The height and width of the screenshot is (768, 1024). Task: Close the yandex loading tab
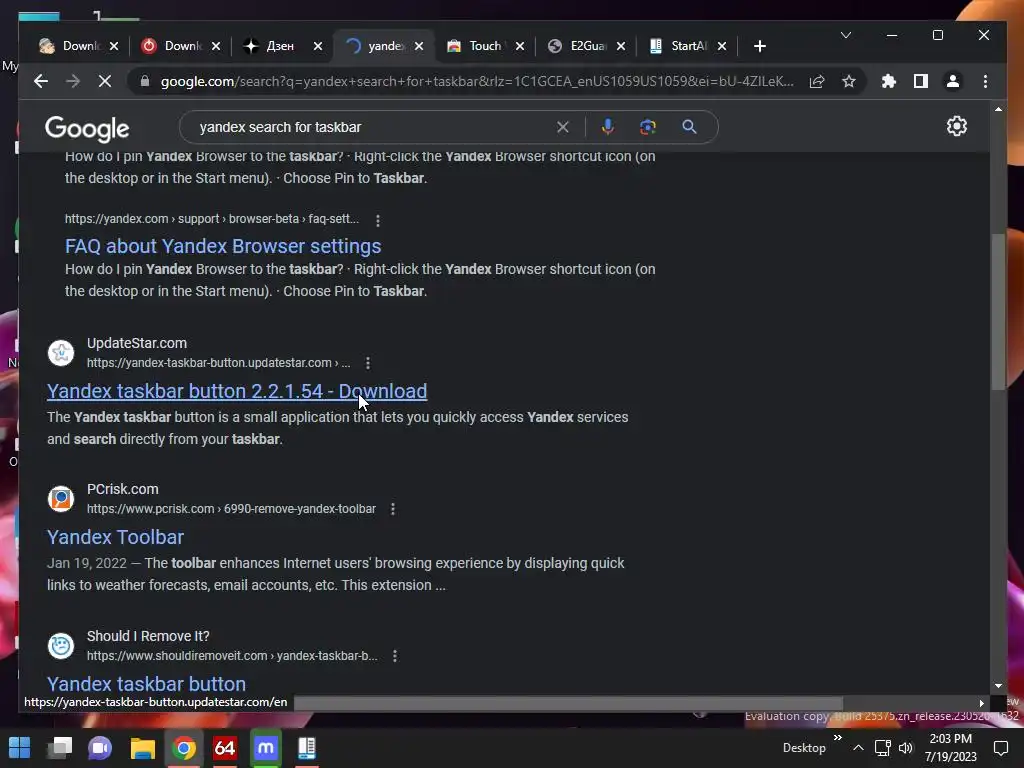(x=419, y=46)
